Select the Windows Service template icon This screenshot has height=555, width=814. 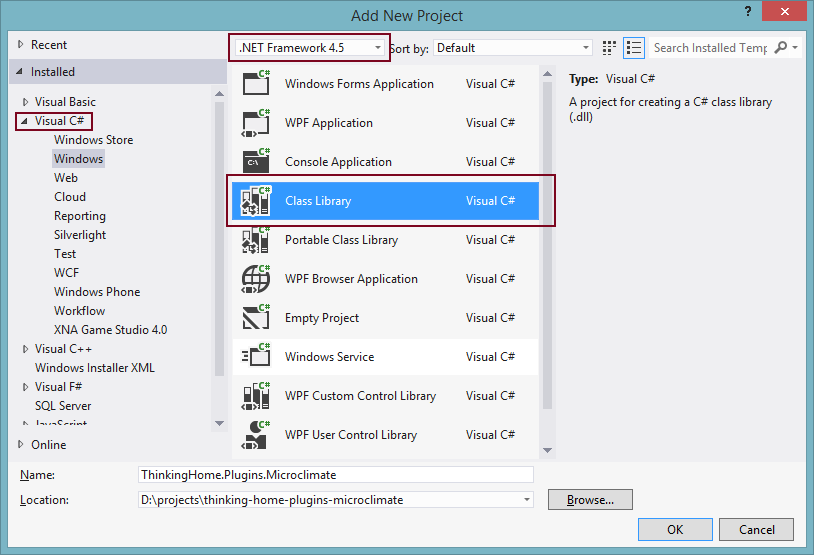[256, 356]
